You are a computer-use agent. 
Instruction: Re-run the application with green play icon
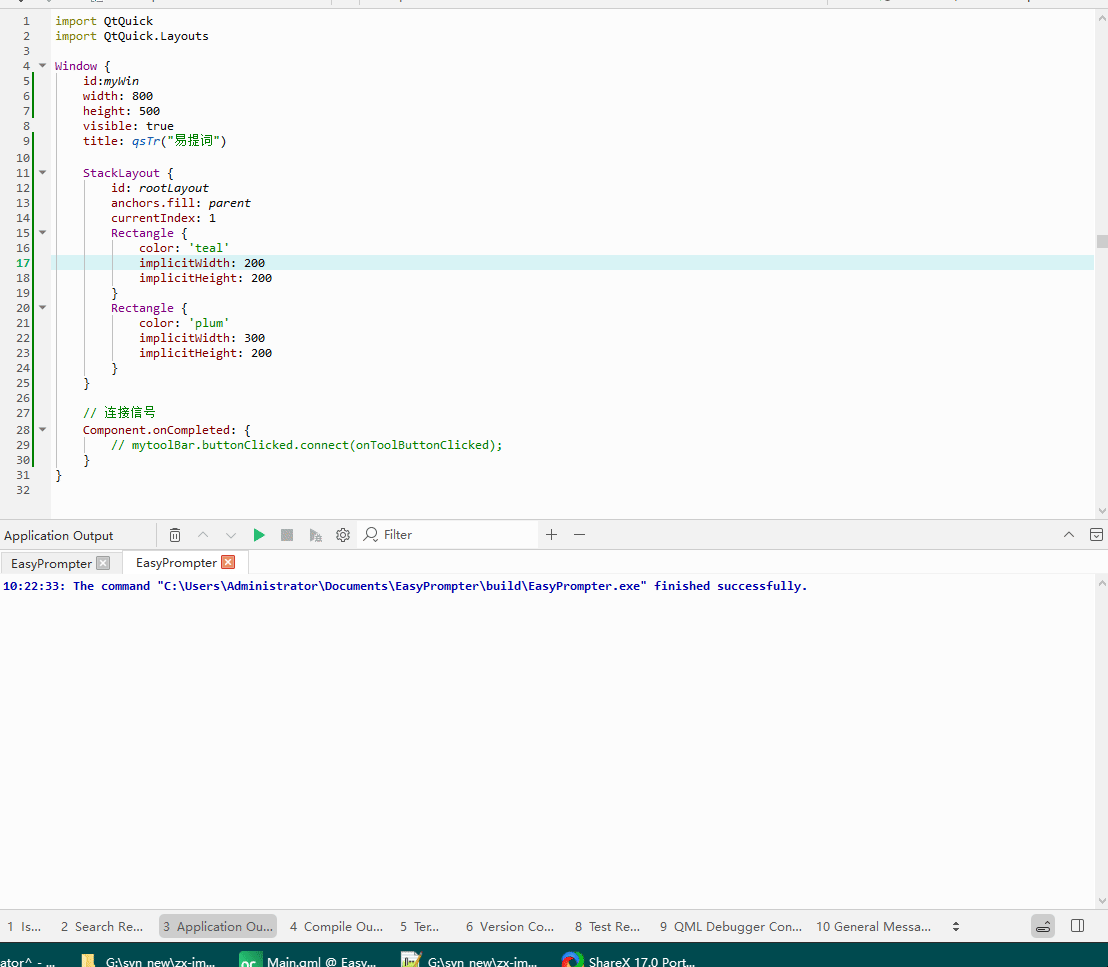click(x=259, y=535)
